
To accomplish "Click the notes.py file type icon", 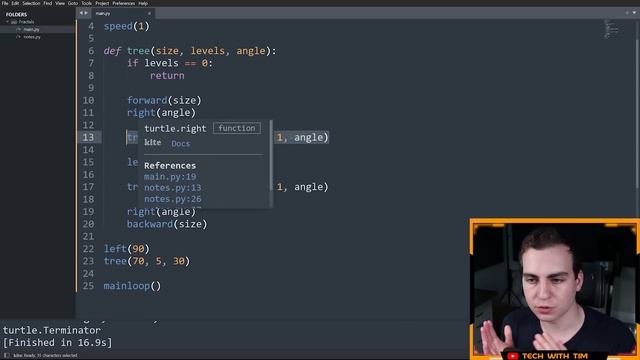I will pyautogui.click(x=18, y=37).
